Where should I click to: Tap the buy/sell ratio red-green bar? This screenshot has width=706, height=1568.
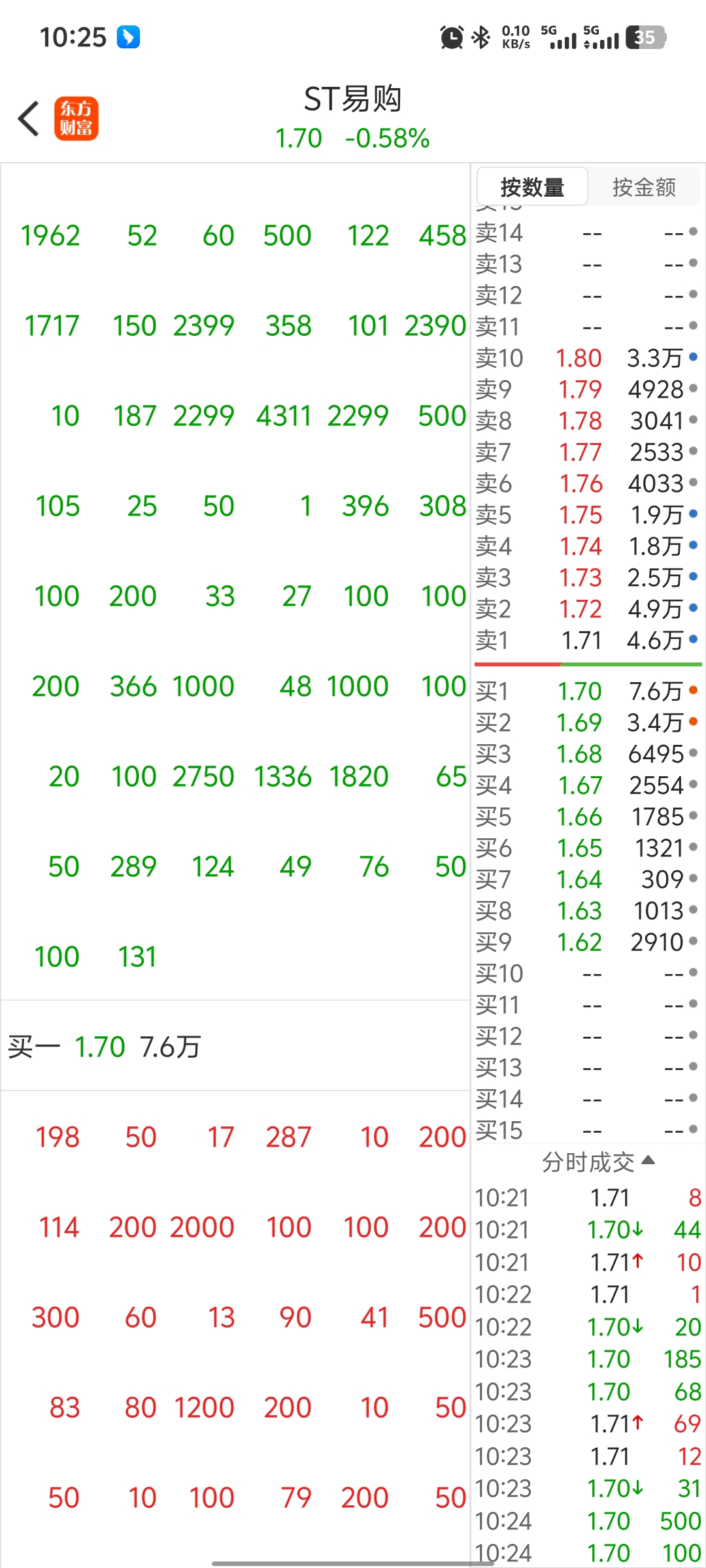[588, 664]
